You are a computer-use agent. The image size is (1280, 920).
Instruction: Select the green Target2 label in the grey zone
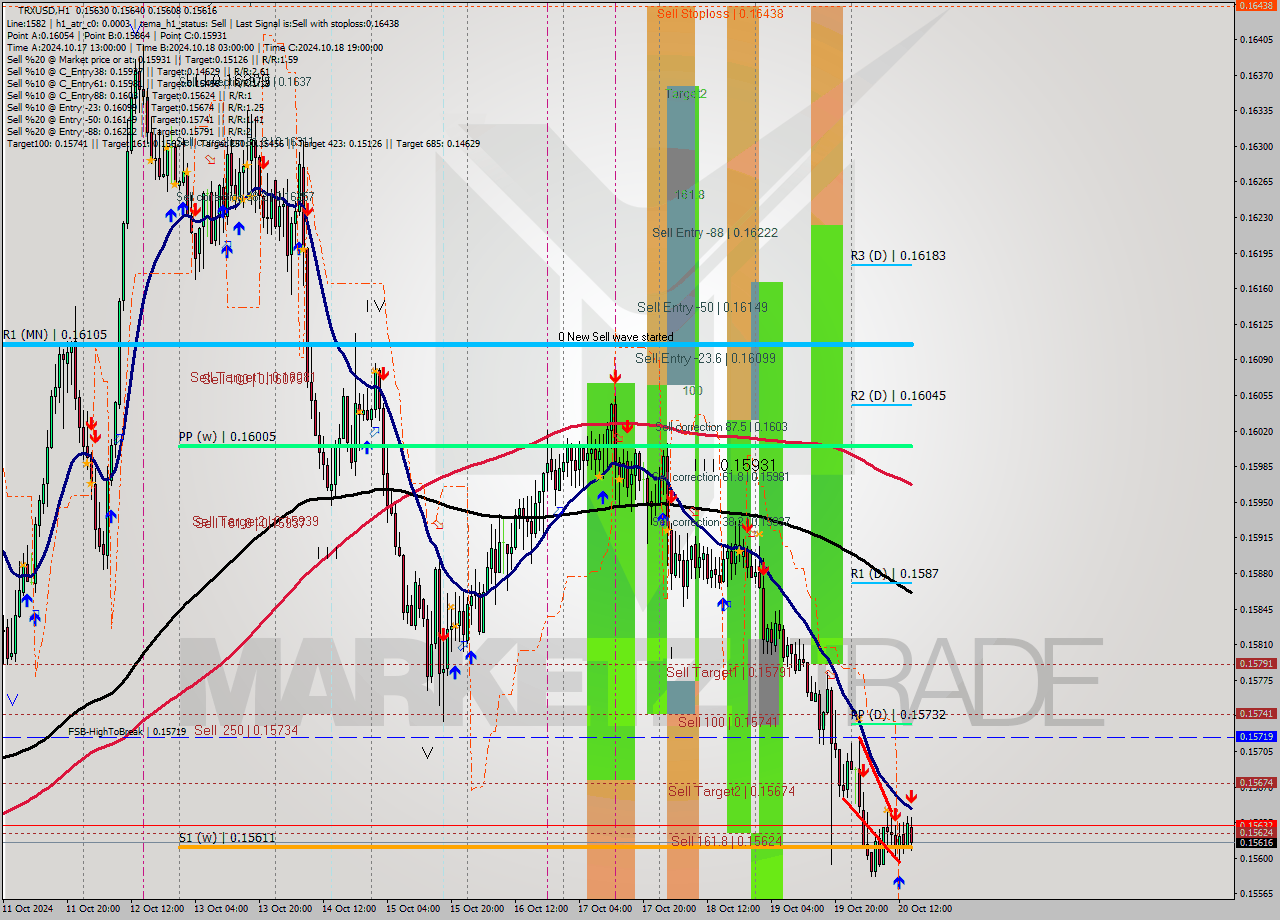tap(686, 93)
